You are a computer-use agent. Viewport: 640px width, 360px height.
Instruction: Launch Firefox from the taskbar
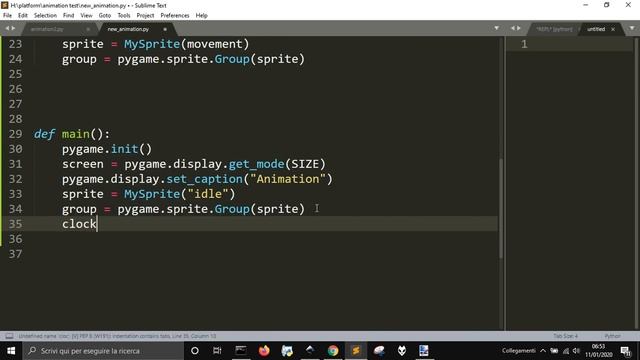pos(264,351)
